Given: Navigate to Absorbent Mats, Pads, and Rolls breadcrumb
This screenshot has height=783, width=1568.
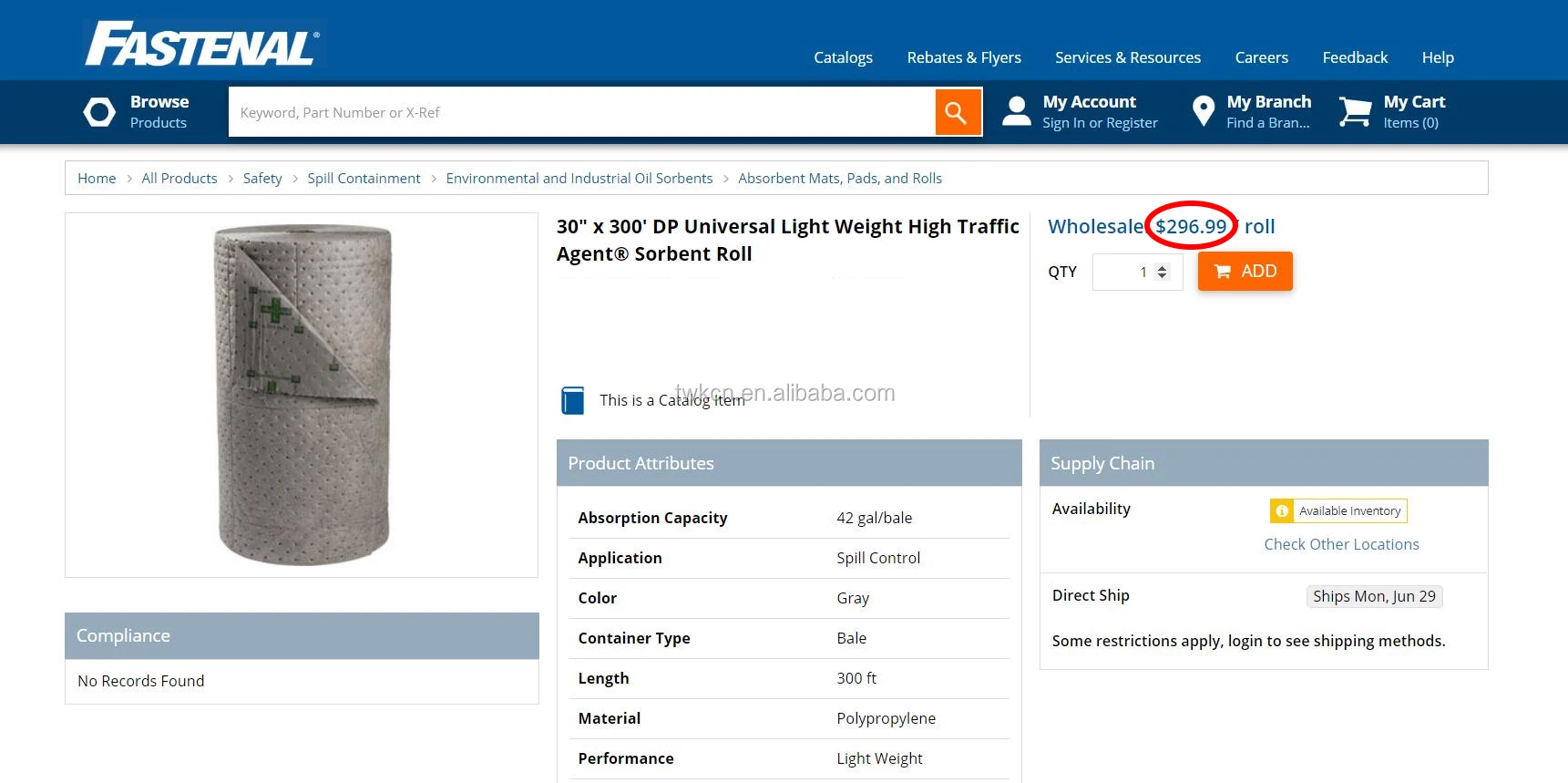Looking at the screenshot, I should [x=839, y=178].
